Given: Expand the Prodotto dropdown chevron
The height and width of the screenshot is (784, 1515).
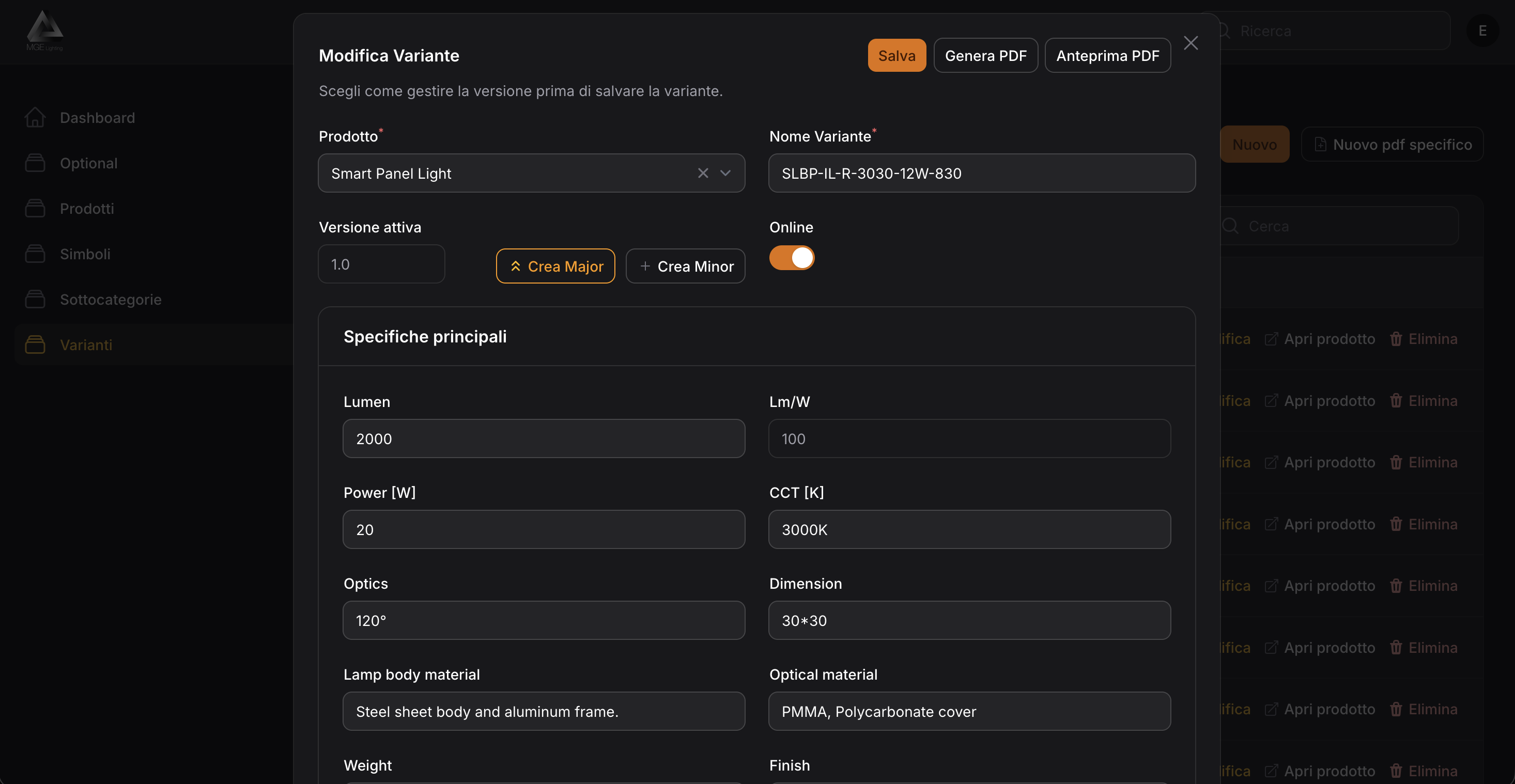Looking at the screenshot, I should tap(725, 173).
